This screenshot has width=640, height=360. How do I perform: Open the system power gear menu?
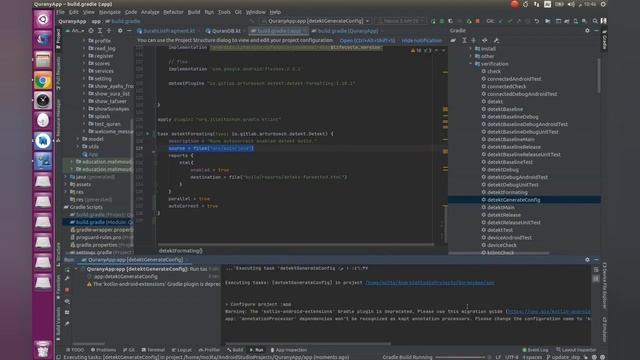click(x=603, y=4)
